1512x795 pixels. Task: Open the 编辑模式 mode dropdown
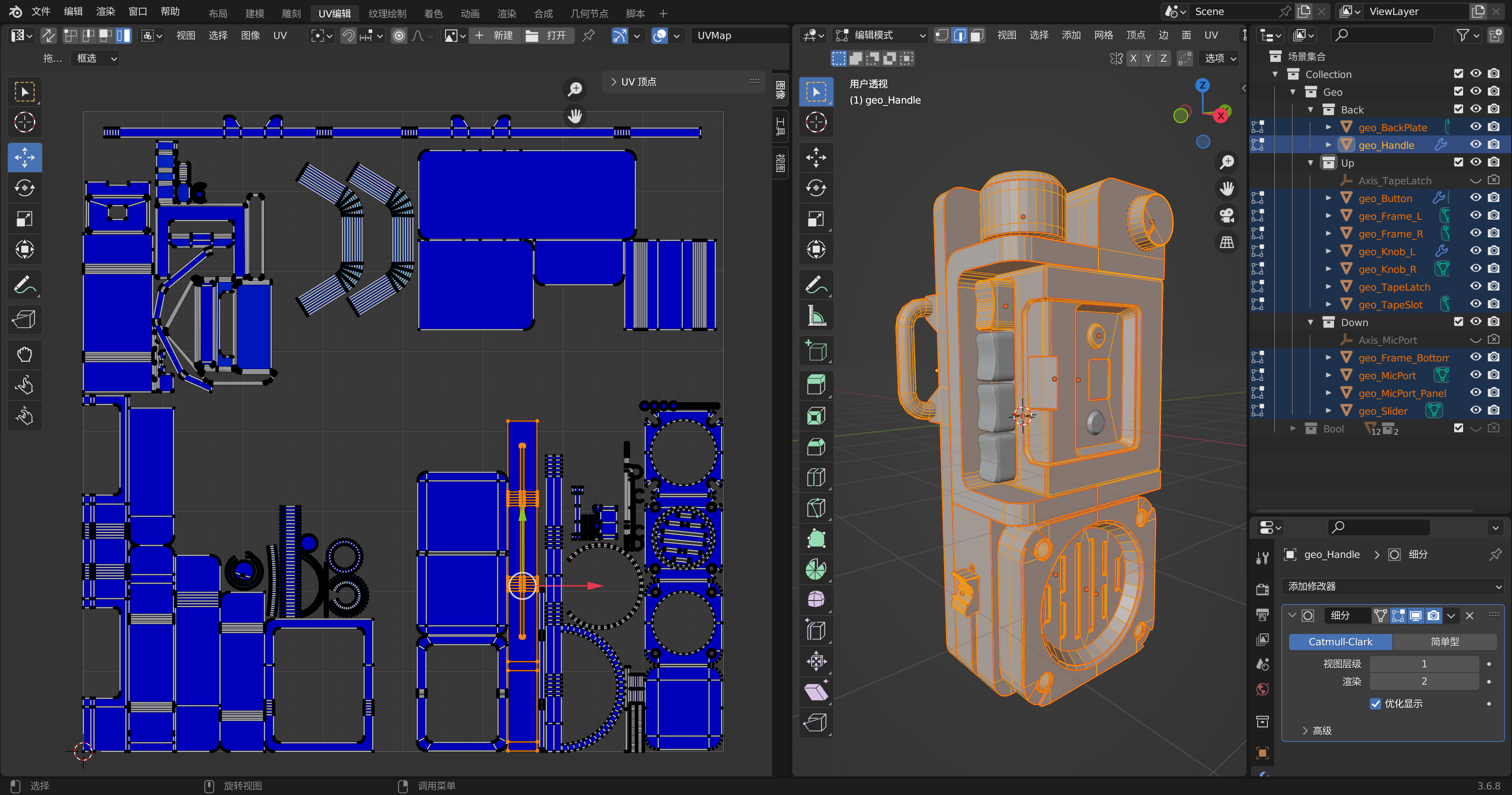[880, 35]
